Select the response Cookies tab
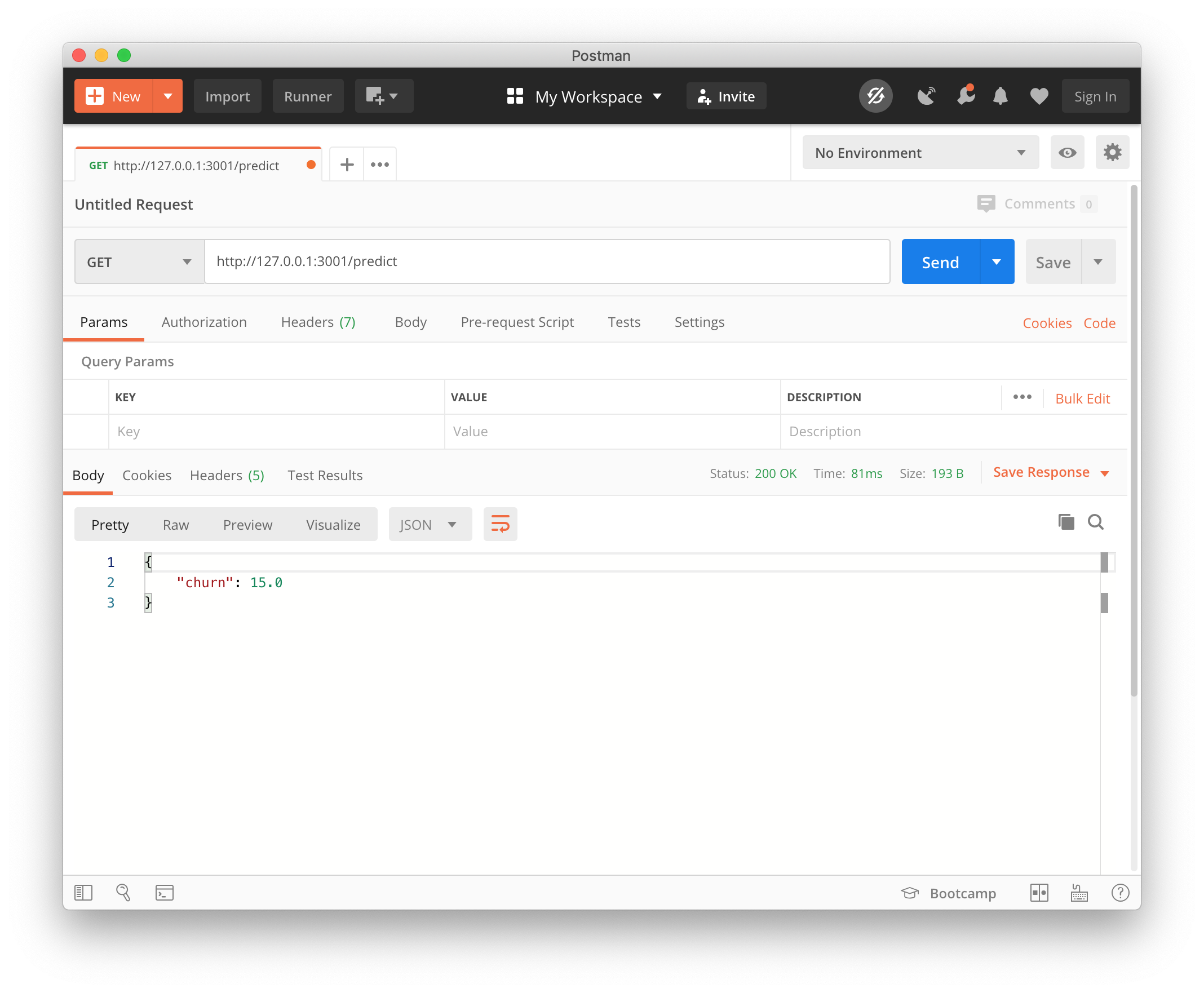Viewport: 1204px width, 993px height. (147, 475)
